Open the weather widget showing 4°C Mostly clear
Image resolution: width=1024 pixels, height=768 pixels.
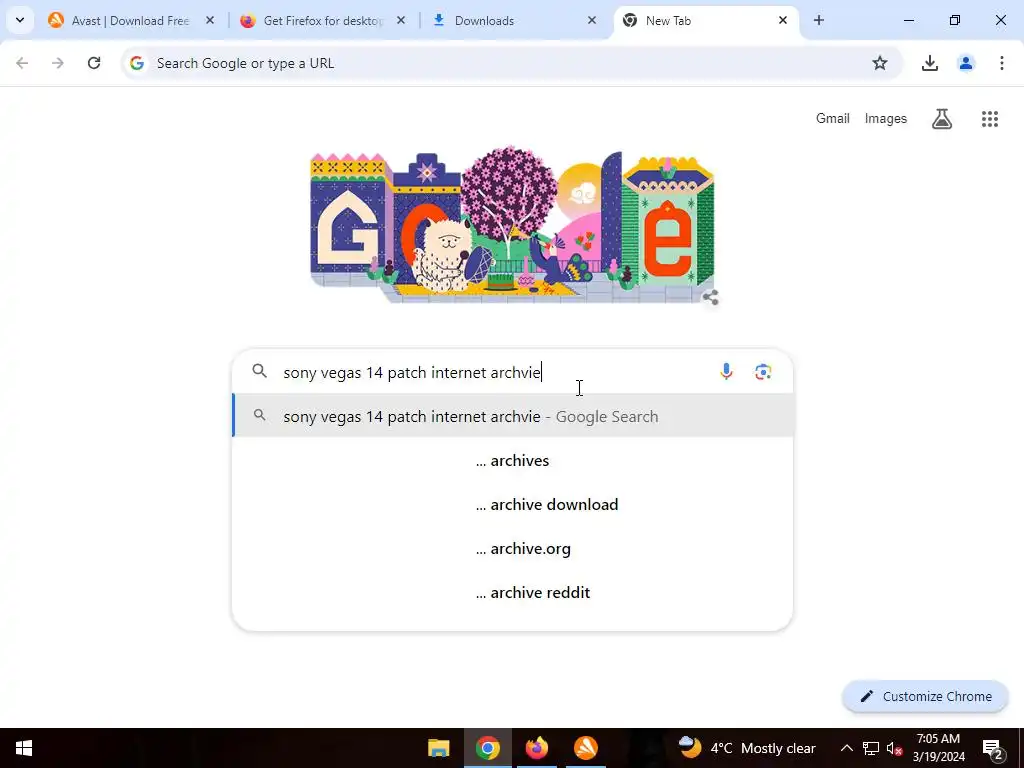(747, 748)
